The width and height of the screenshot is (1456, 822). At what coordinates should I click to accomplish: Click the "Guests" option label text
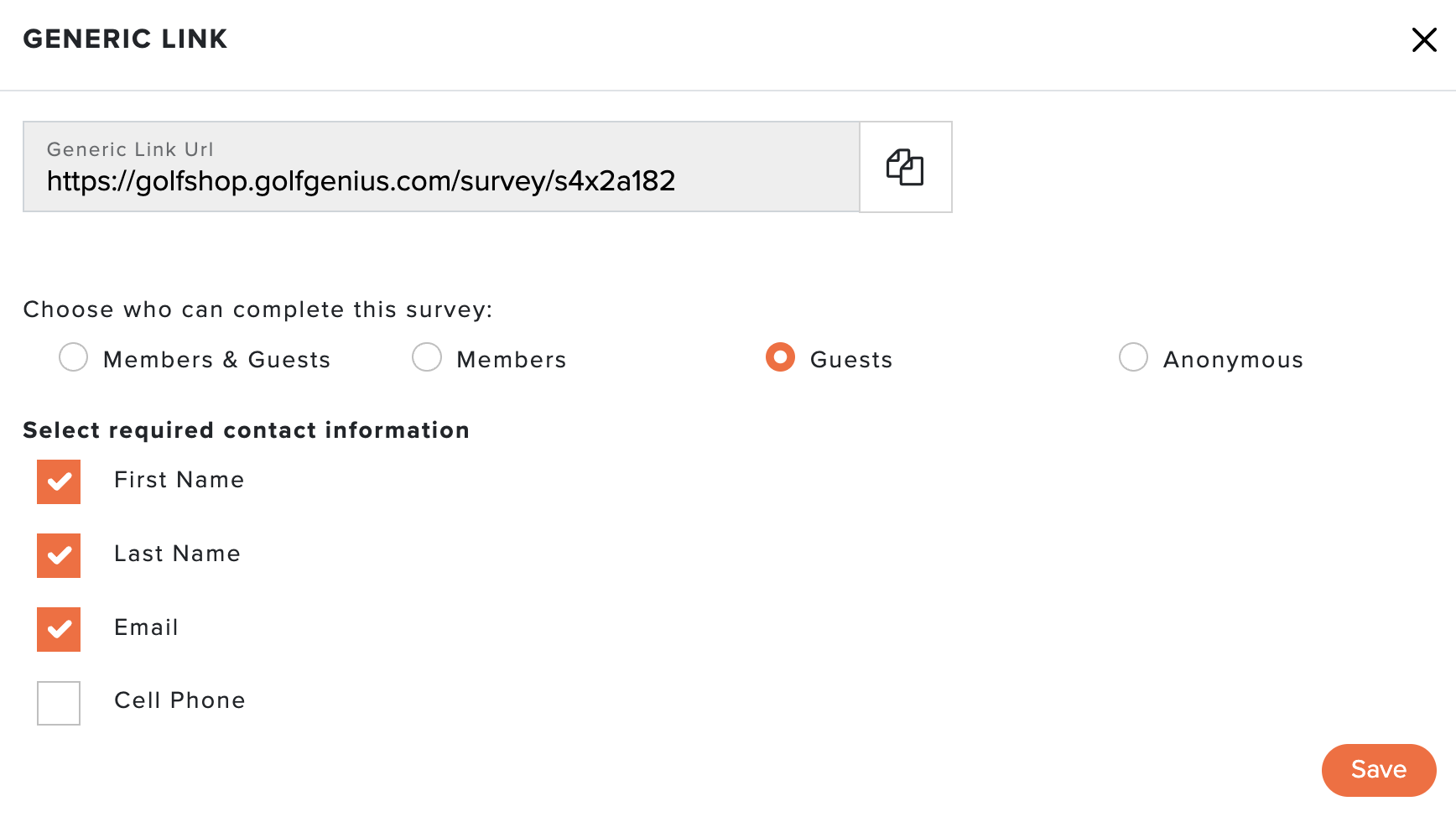tap(851, 360)
